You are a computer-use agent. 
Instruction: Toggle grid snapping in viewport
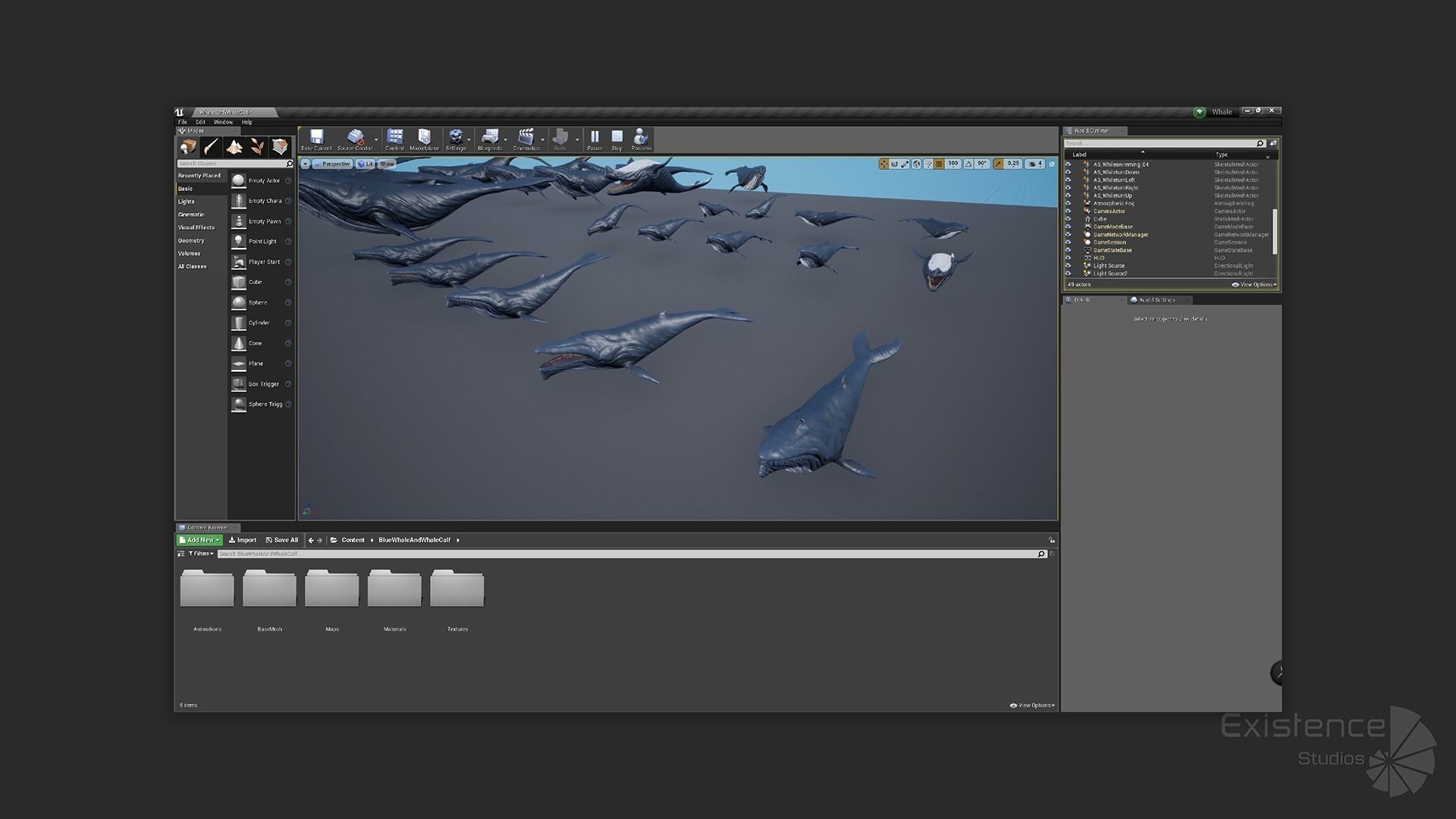(939, 164)
